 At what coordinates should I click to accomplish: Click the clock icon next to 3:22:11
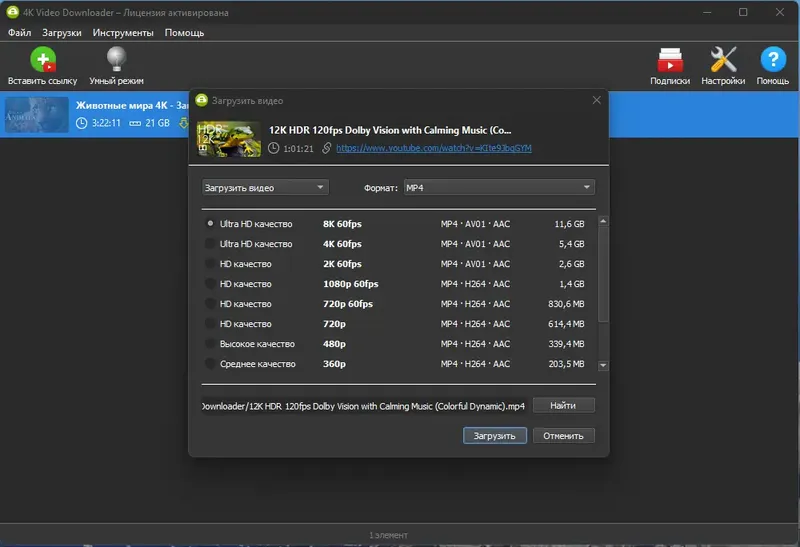click(x=81, y=123)
